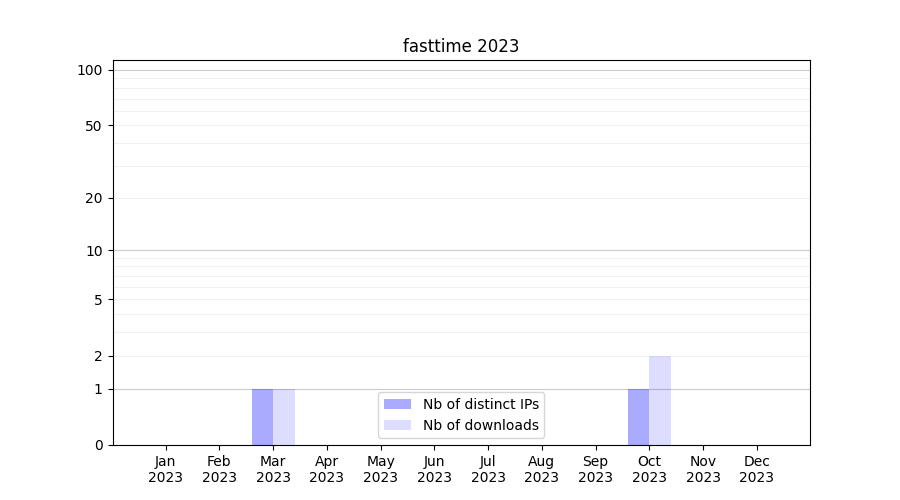The width and height of the screenshot is (900, 500).
Task: Select the 'Oct 2023' x-axis label
Action: click(649, 469)
